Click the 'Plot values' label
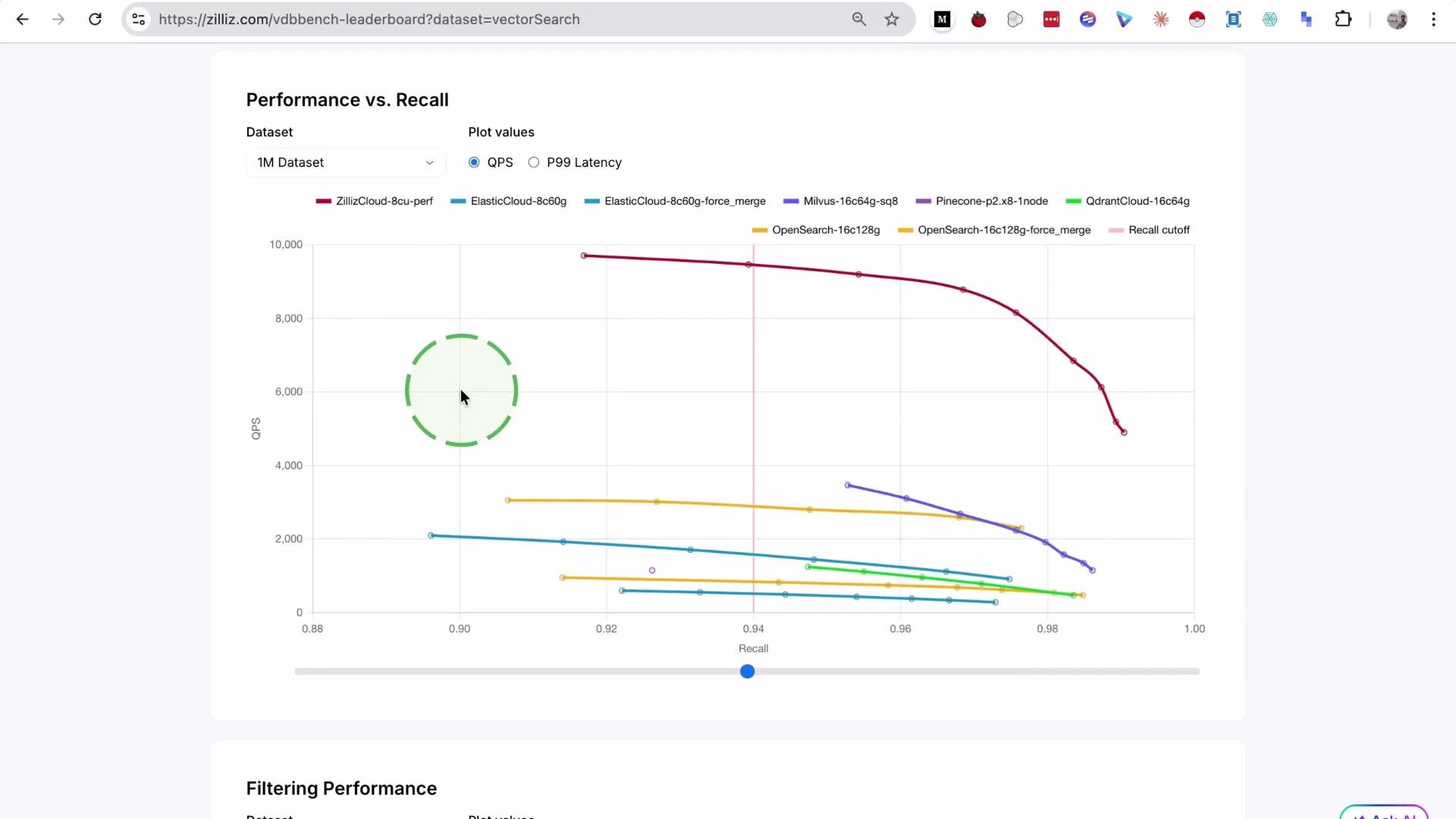 tap(501, 132)
